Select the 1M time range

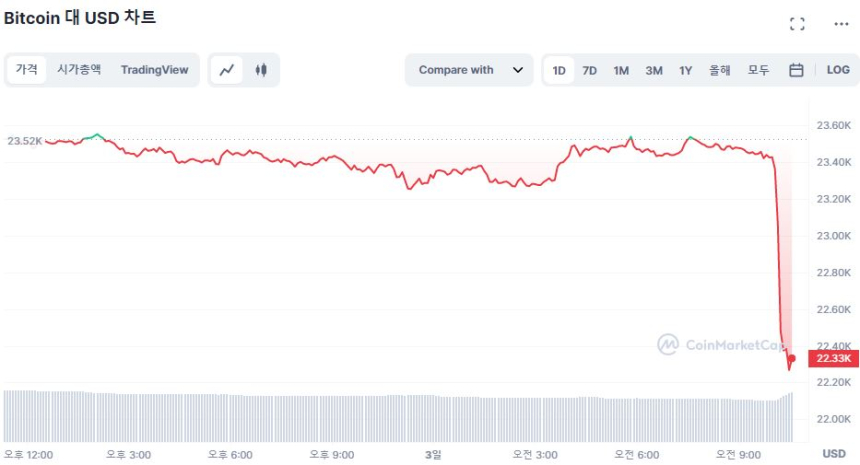tap(621, 70)
